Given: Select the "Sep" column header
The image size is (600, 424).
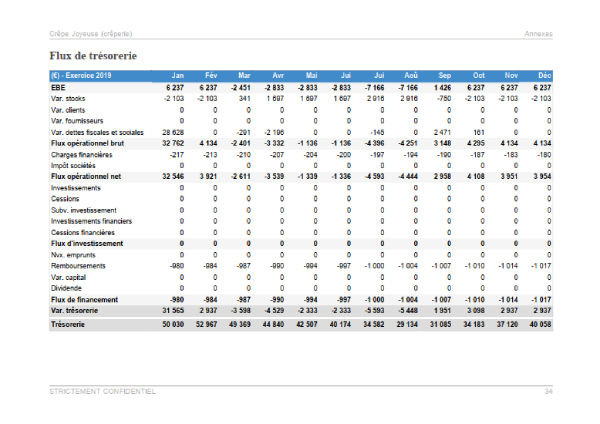Looking at the screenshot, I should pos(445,76).
